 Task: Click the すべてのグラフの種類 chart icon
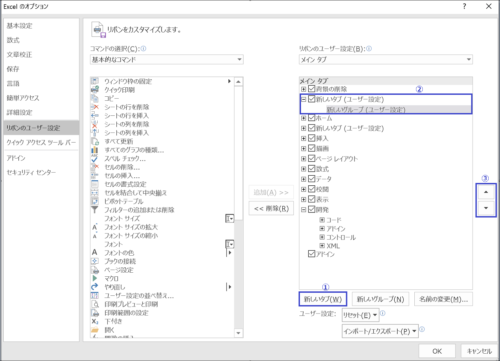click(95, 150)
